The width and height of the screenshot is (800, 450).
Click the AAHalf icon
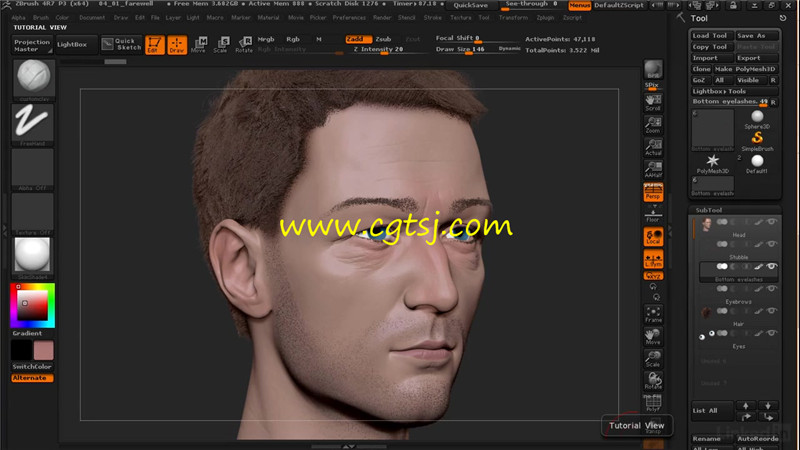click(653, 169)
